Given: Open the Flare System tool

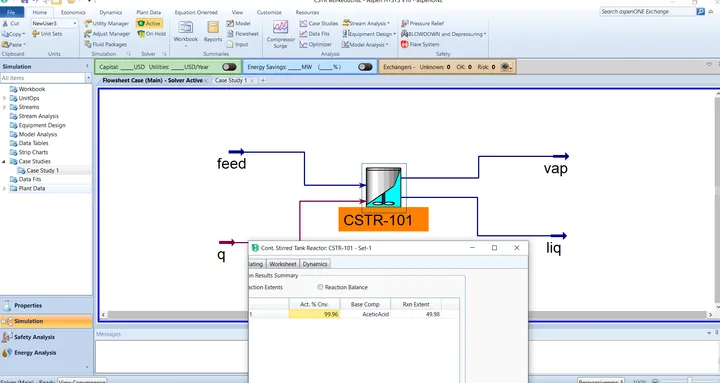Looking at the screenshot, I should [420, 45].
